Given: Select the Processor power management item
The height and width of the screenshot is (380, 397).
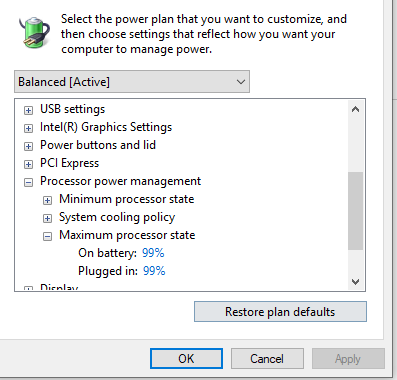Looking at the screenshot, I should click(x=120, y=181).
